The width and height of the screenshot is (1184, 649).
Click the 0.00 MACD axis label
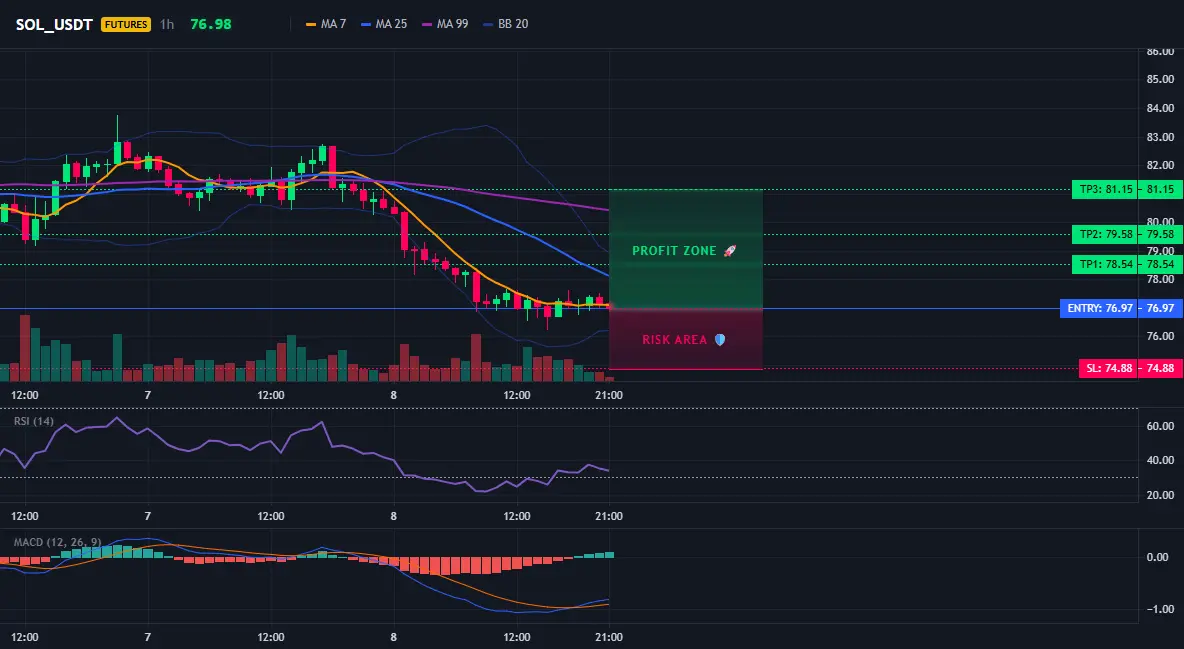1158,558
